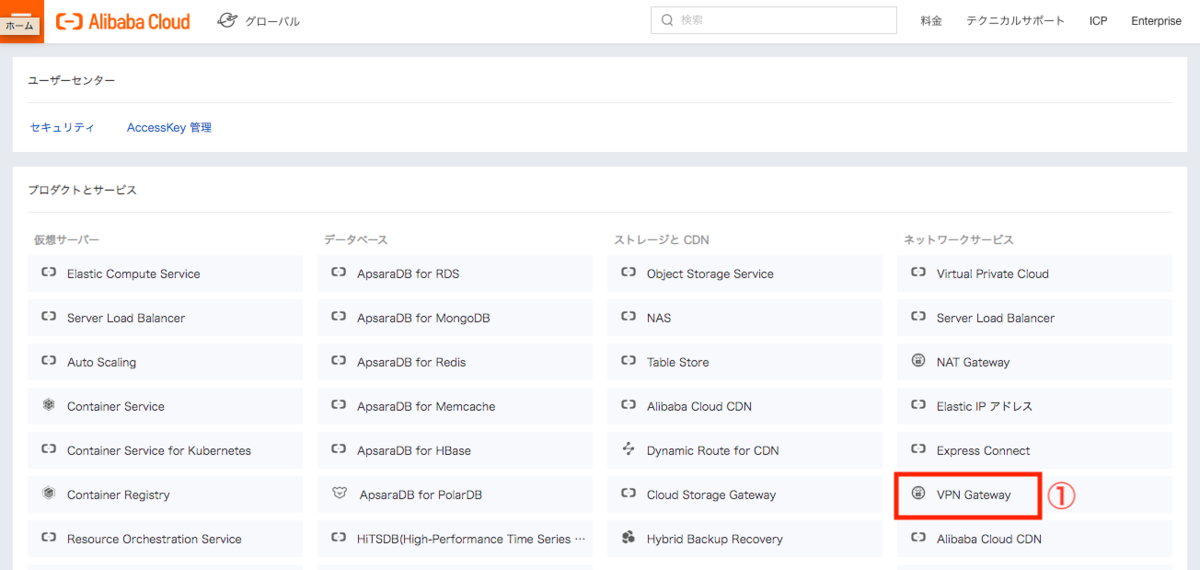1200x570 pixels.
Task: Click the Object Storage Service icon
Action: [628, 273]
